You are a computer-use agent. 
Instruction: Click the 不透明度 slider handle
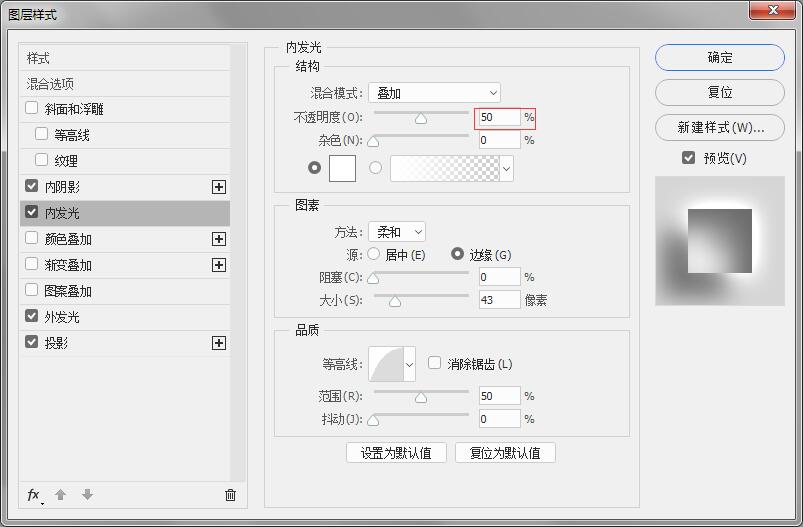click(421, 119)
